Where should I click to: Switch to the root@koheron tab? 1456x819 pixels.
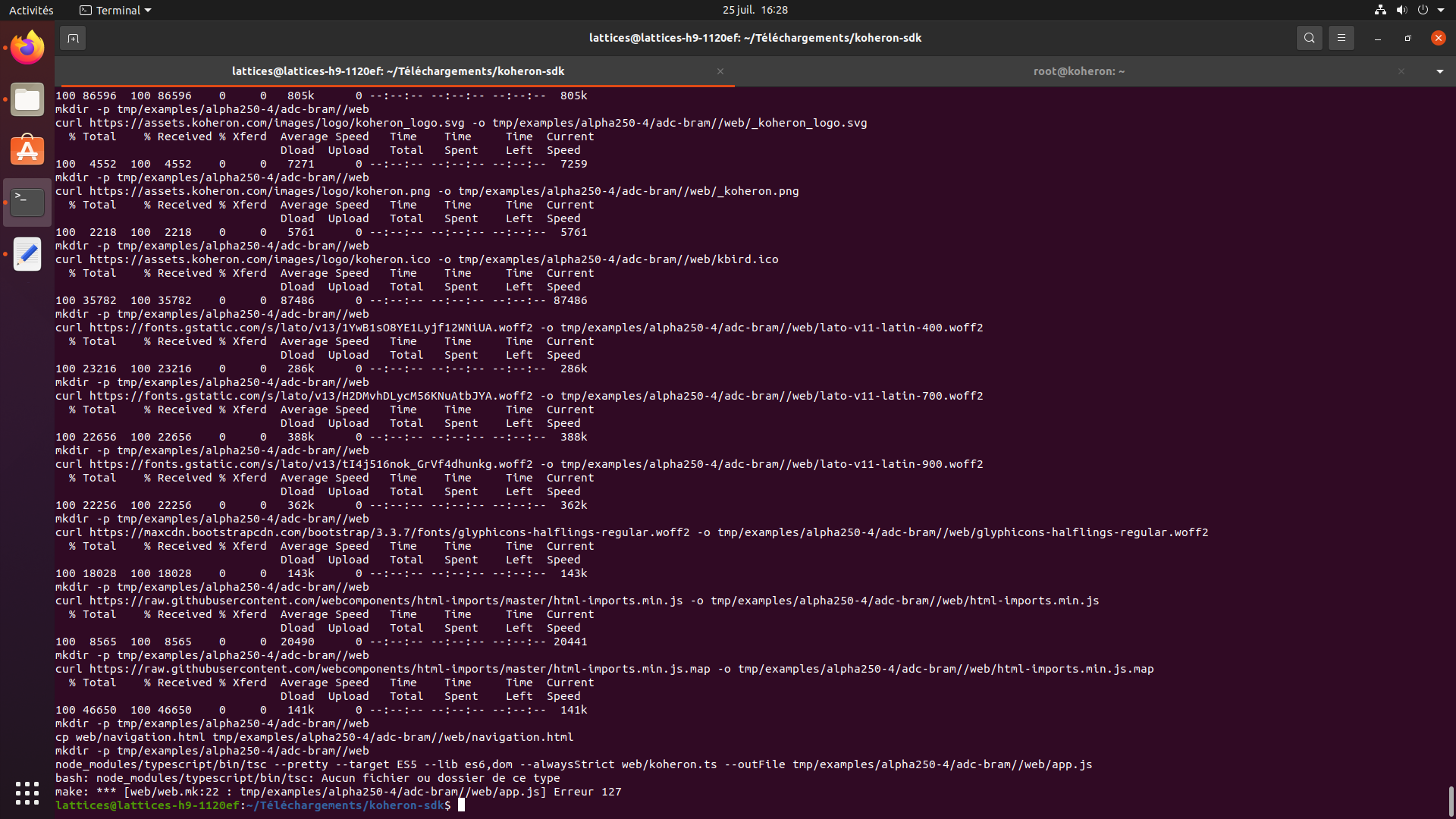[1078, 71]
